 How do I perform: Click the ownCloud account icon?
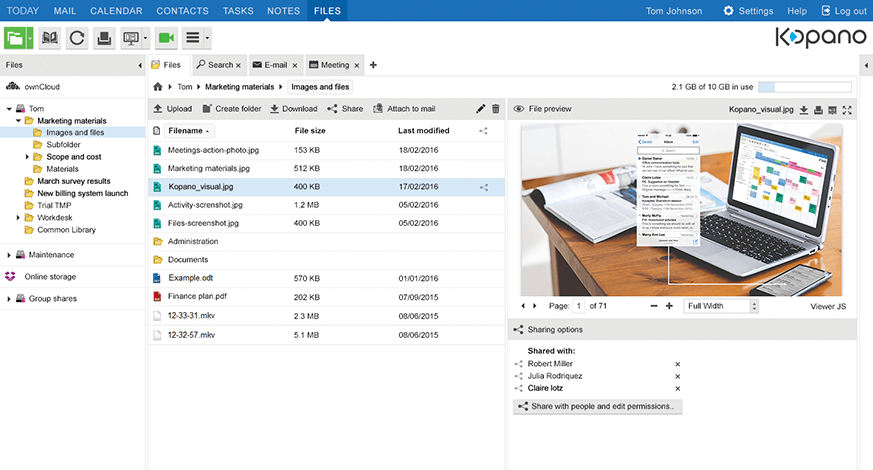(12, 86)
